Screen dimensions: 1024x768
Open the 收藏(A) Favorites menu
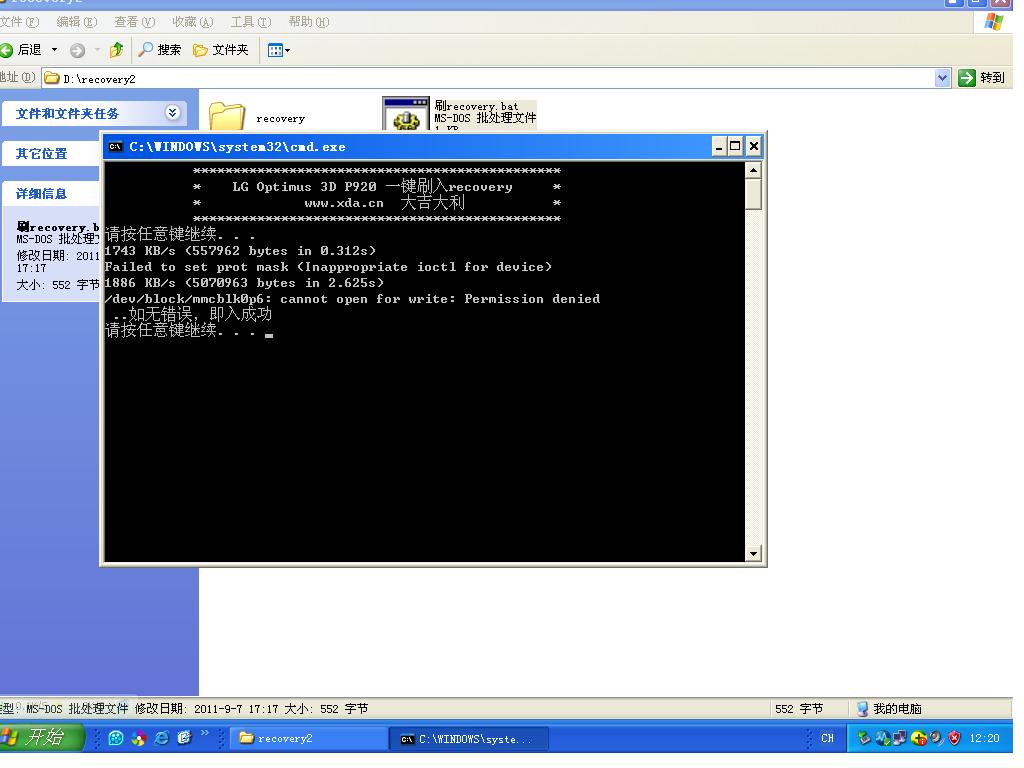[192, 21]
